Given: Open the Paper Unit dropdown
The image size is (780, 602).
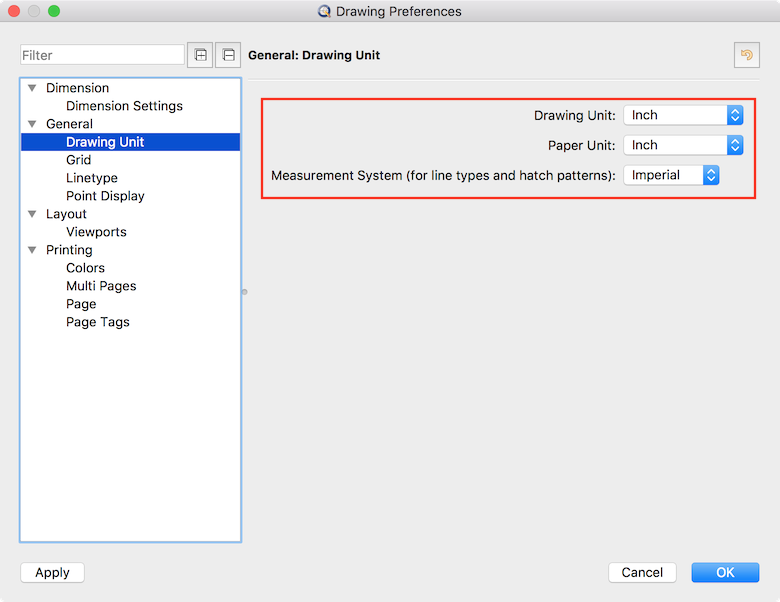Looking at the screenshot, I should (683, 145).
